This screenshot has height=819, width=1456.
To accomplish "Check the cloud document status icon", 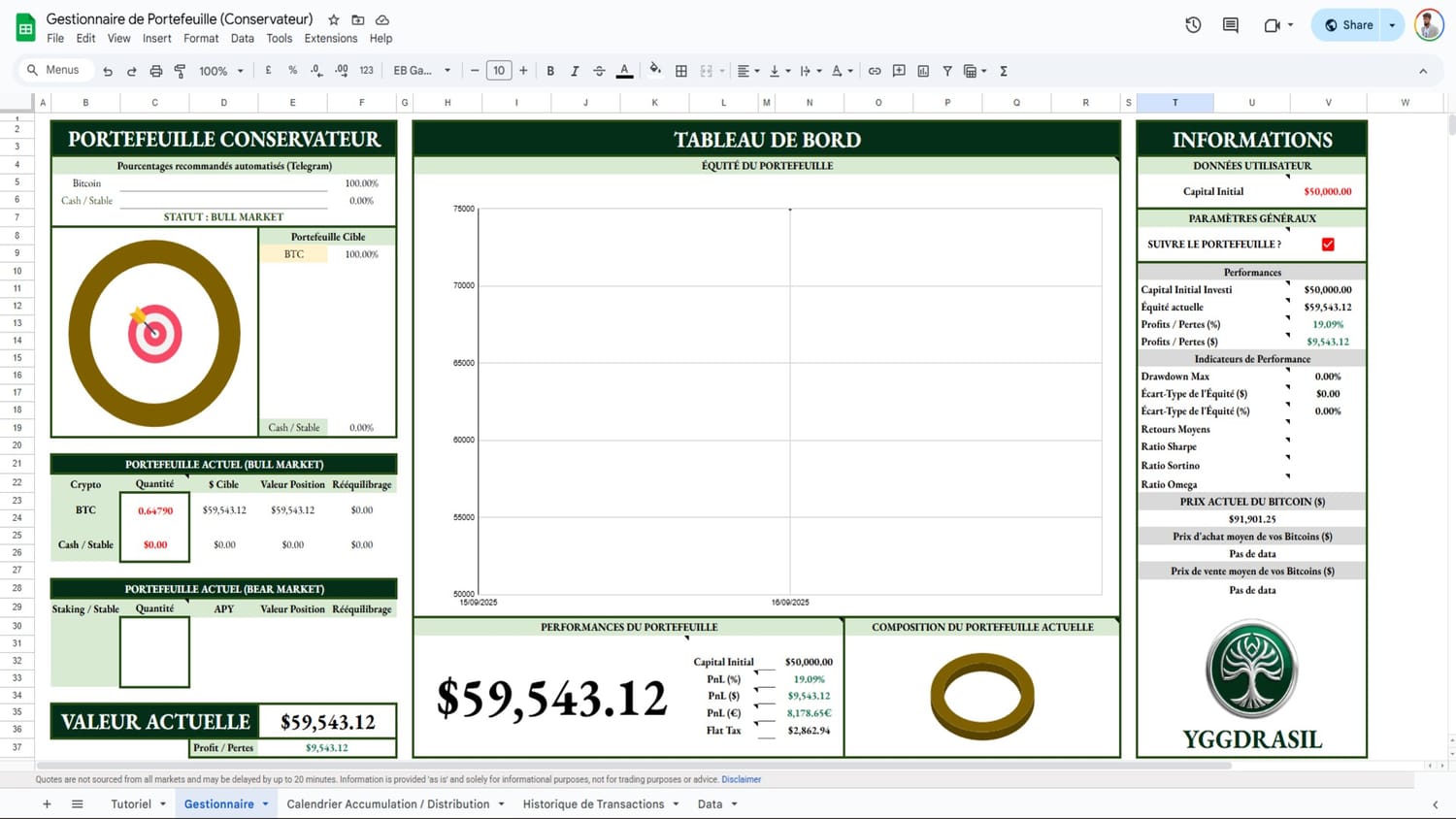I will pyautogui.click(x=382, y=19).
